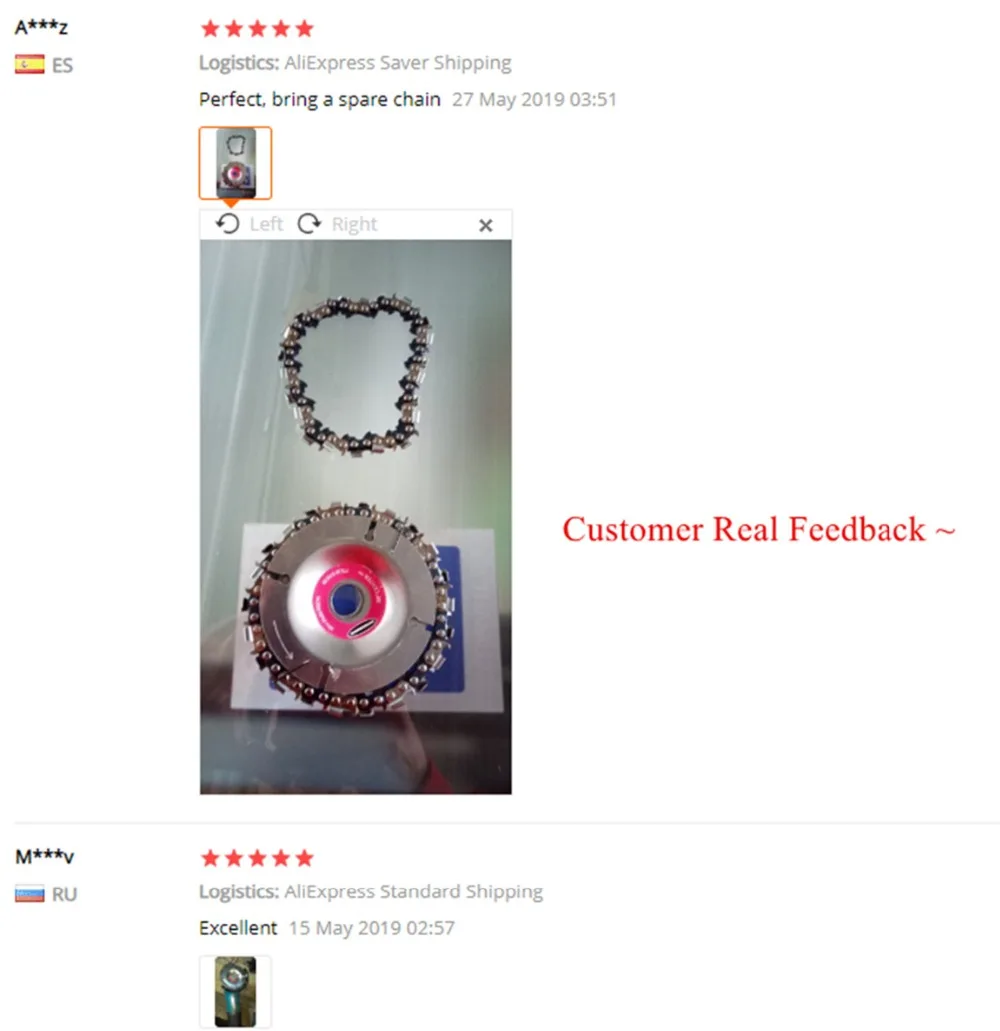Open the M***v review photo thumbnail
1000x1031 pixels.
click(x=235, y=992)
